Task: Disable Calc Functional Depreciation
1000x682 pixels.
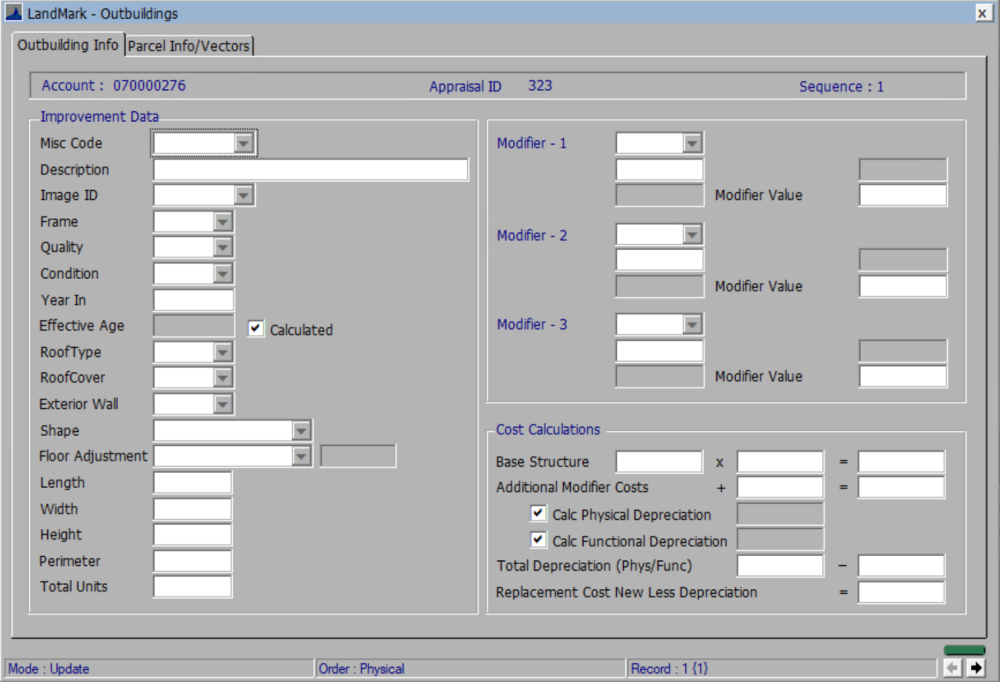Action: click(538, 539)
